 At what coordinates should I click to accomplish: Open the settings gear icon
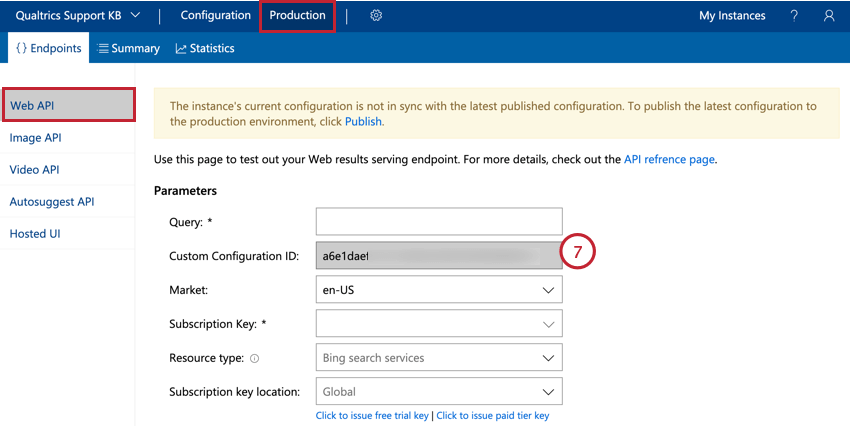point(376,16)
